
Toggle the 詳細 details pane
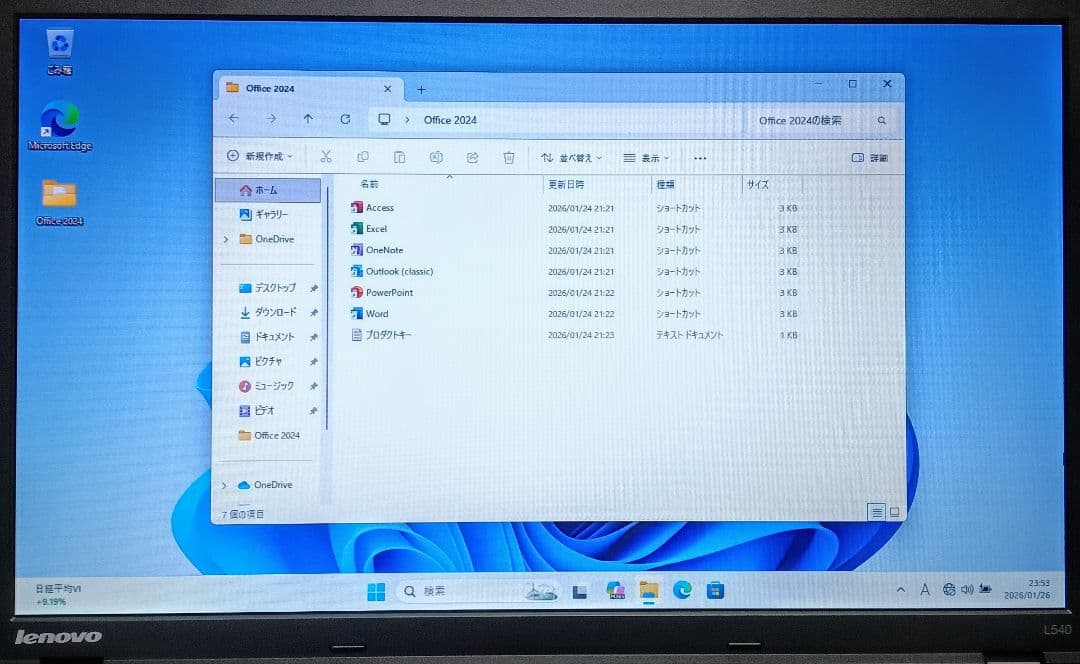point(867,157)
